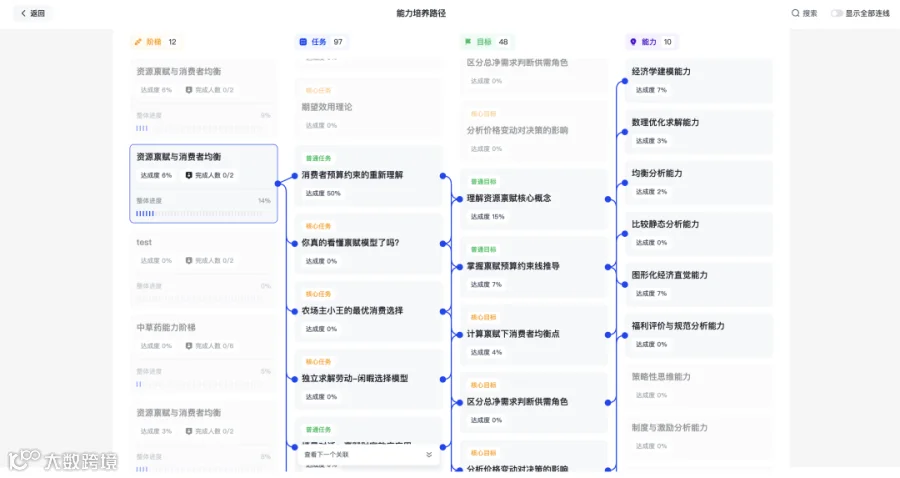Screen dimensions: 900x478
Task: Click the blue square icon beside 任务
Action: pos(303,42)
